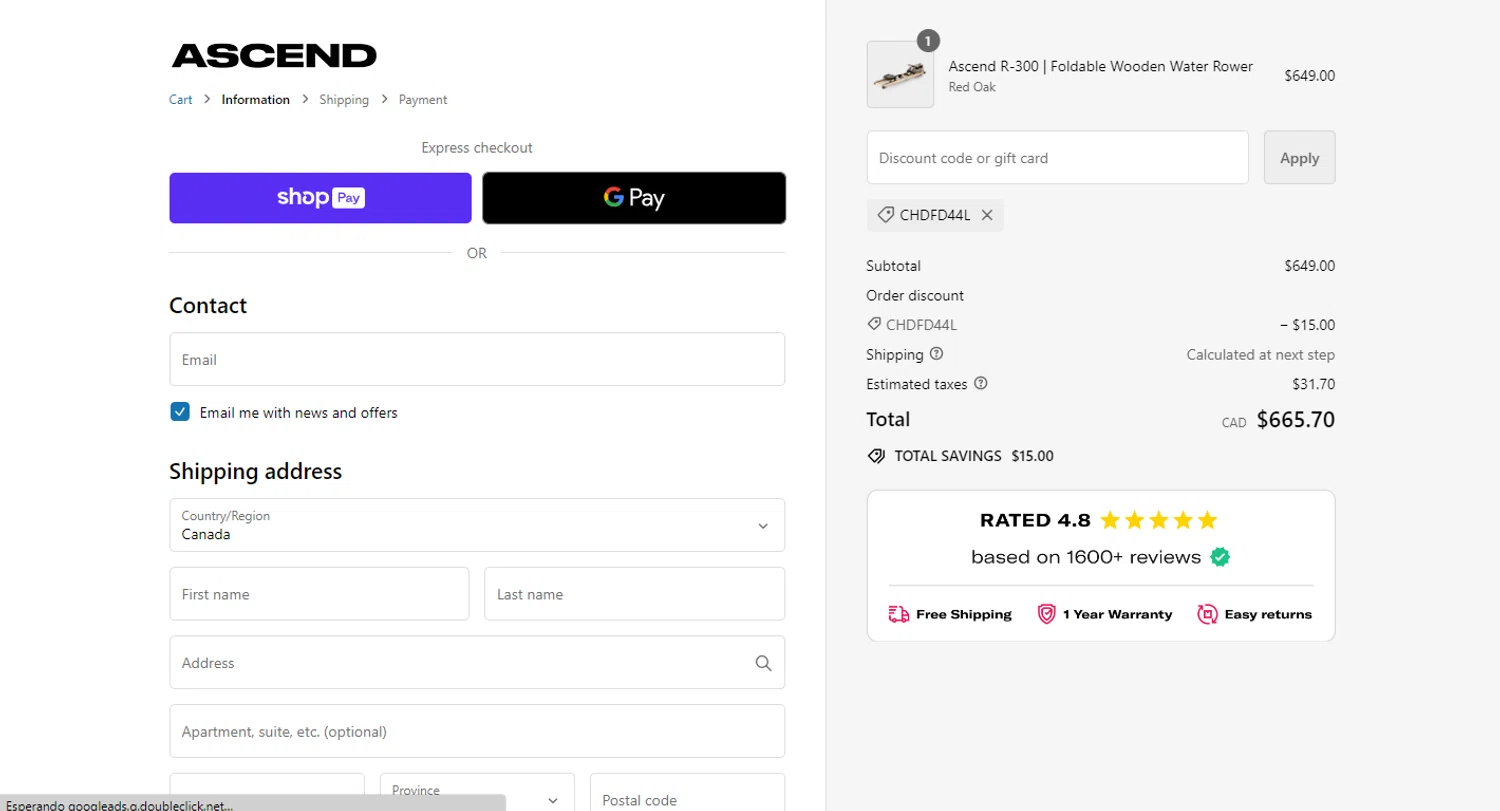Screen dimensions: 1500x811
Task: Go back to Cart breadcrumb
Action: pos(181,100)
